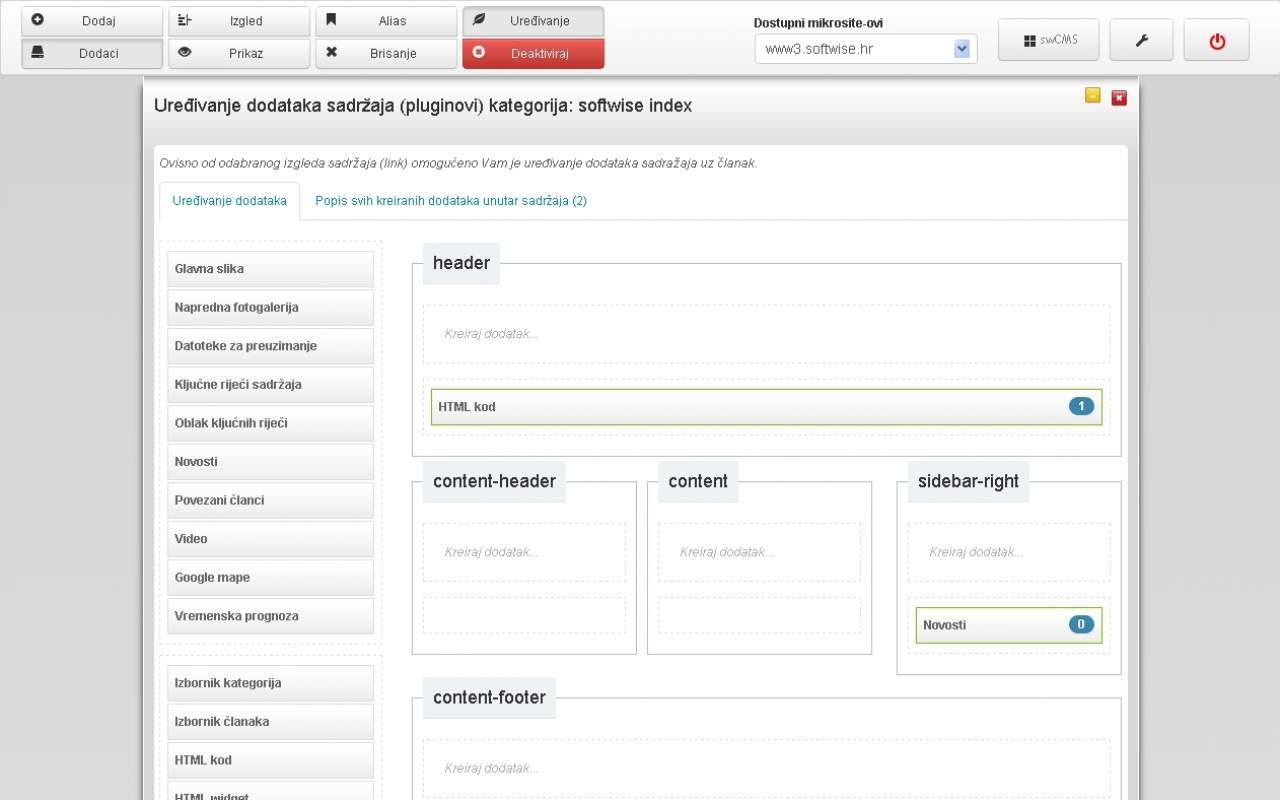Viewport: 1280px width, 800px height.
Task: Switch to the Uređivanje dodataka tab
Action: pos(229,200)
